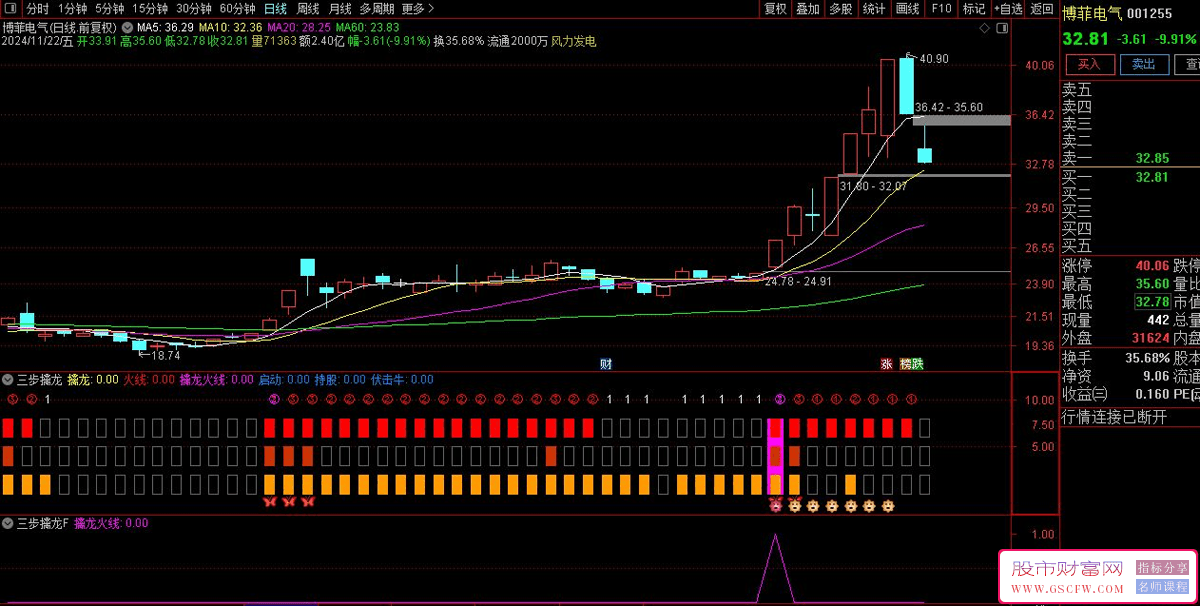Switch to the 30分钟 period tab
This screenshot has width=1200, height=606.
tap(193, 9)
